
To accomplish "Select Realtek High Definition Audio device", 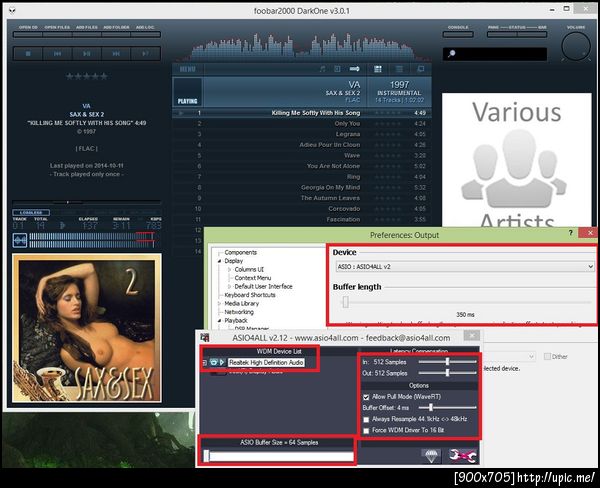I will 266,362.
